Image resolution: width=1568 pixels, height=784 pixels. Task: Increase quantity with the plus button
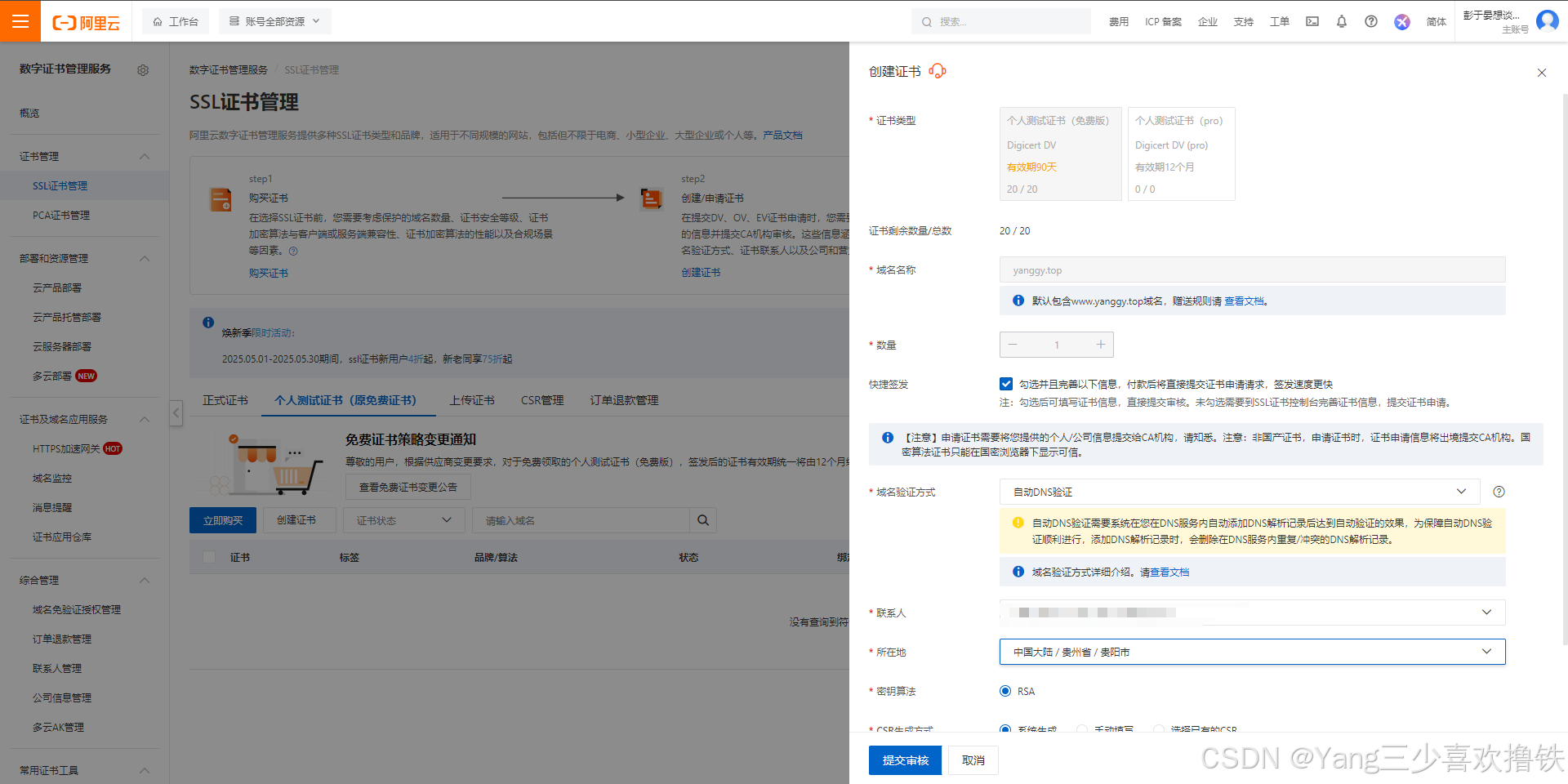(1101, 345)
